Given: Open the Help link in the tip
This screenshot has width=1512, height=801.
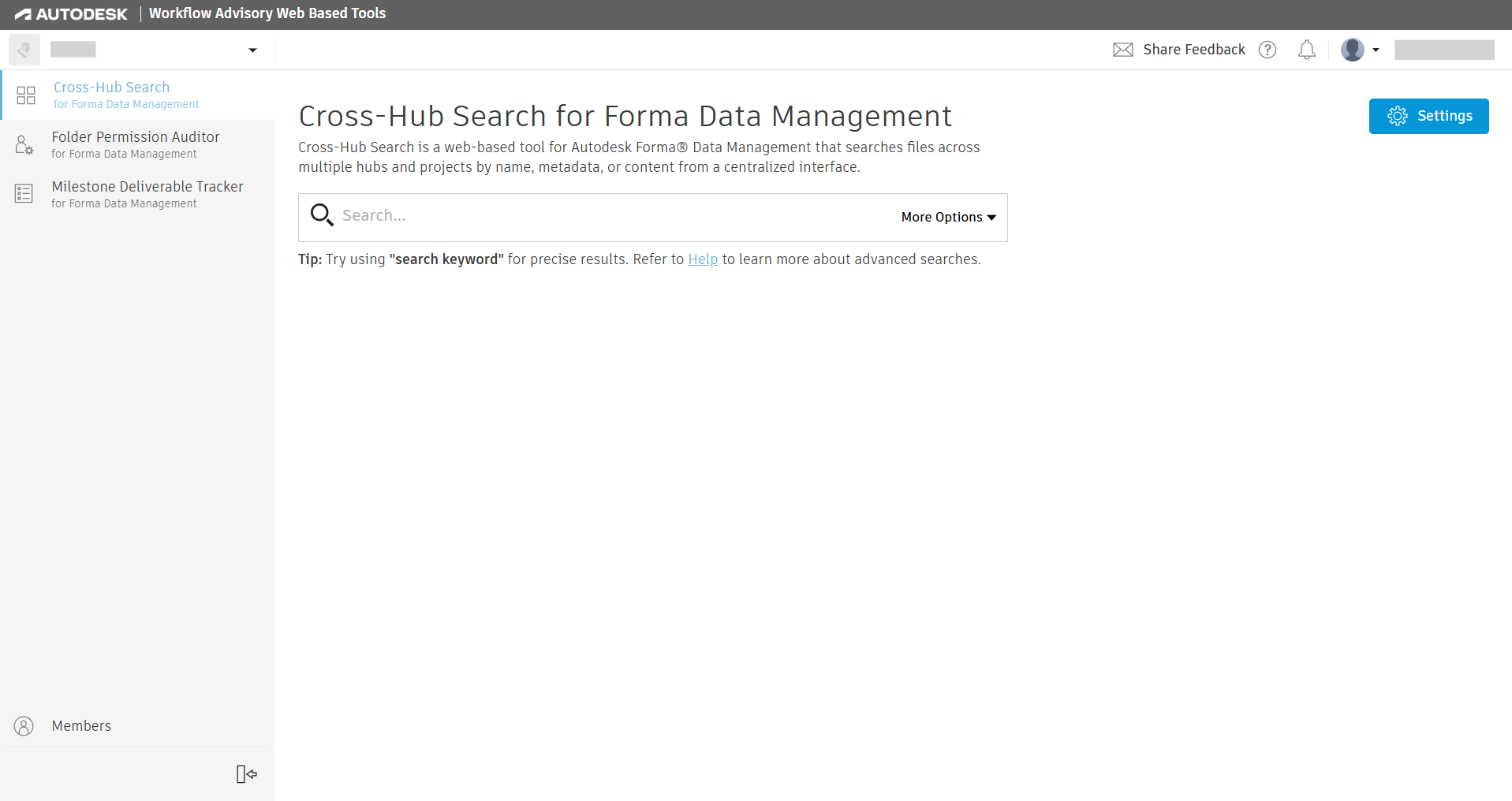Looking at the screenshot, I should click(x=703, y=259).
